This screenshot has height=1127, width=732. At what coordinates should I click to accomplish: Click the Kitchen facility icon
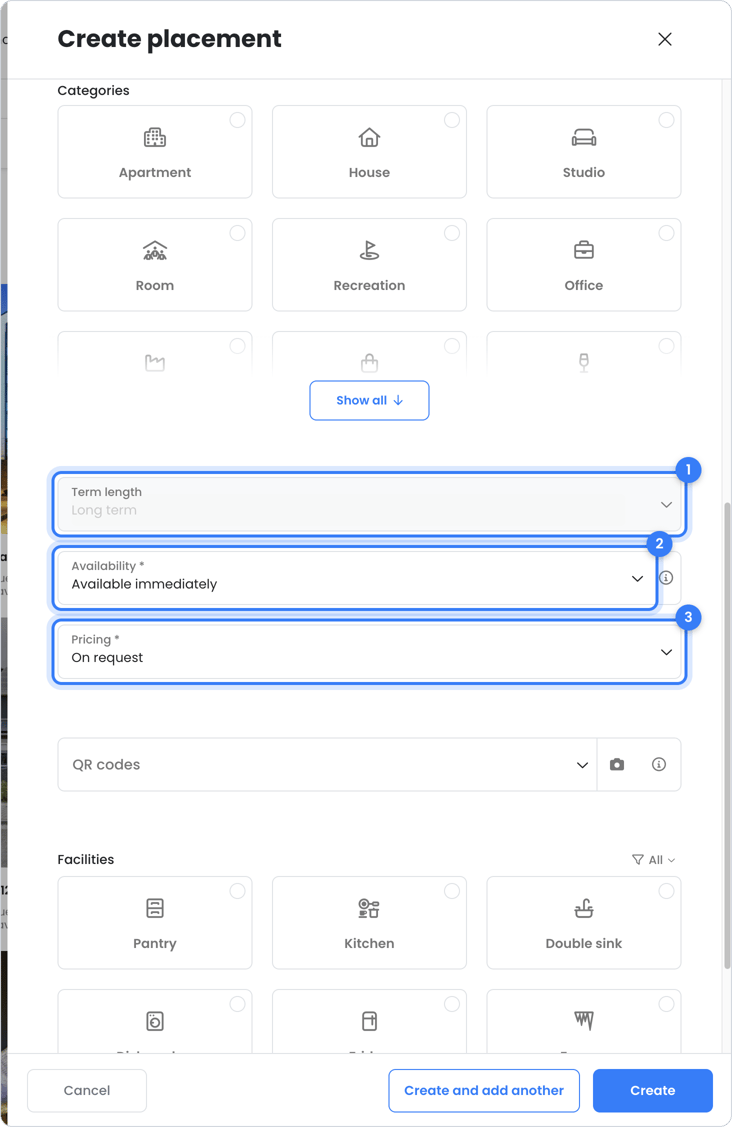(x=369, y=908)
